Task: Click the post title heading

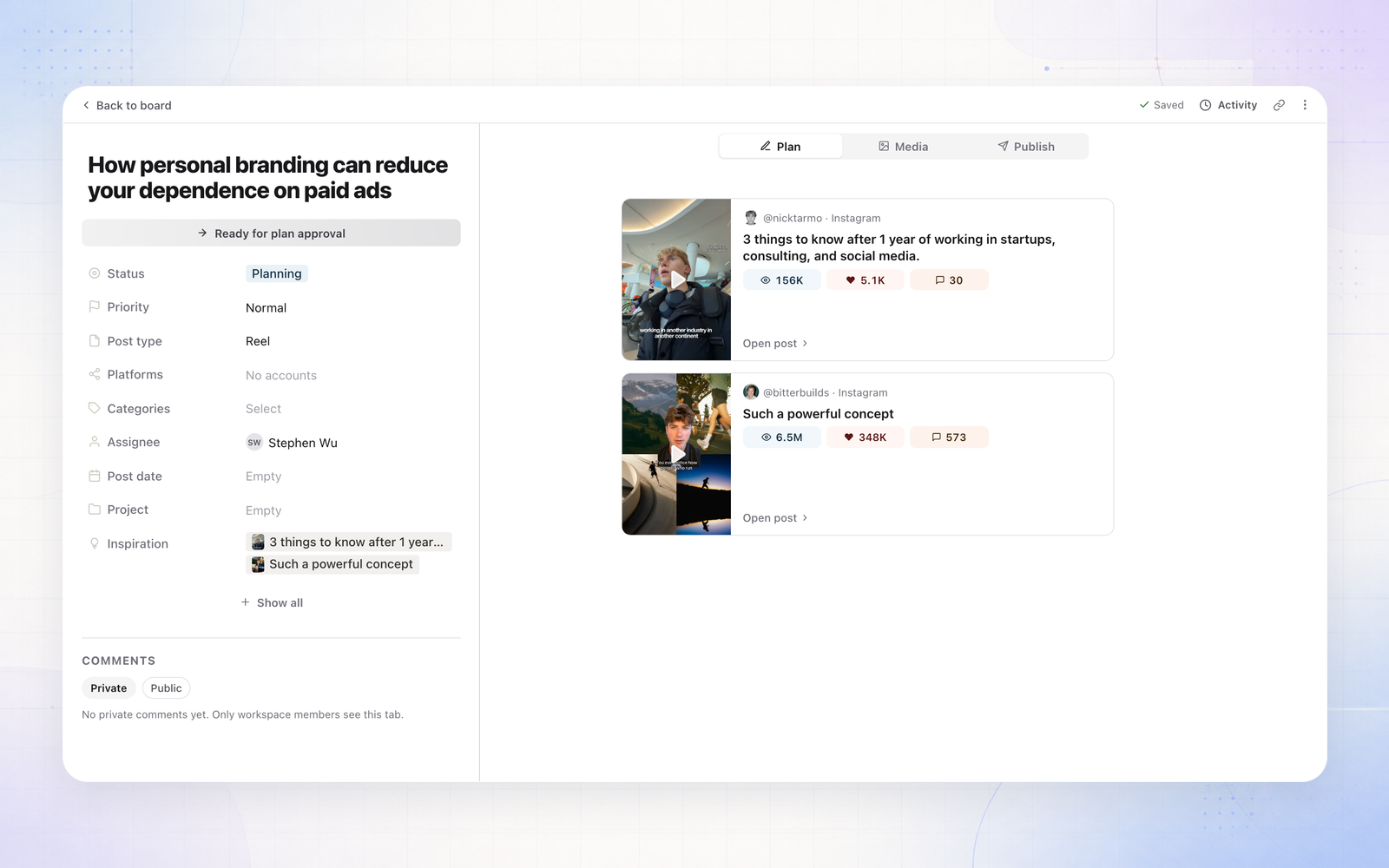Action: [x=268, y=178]
